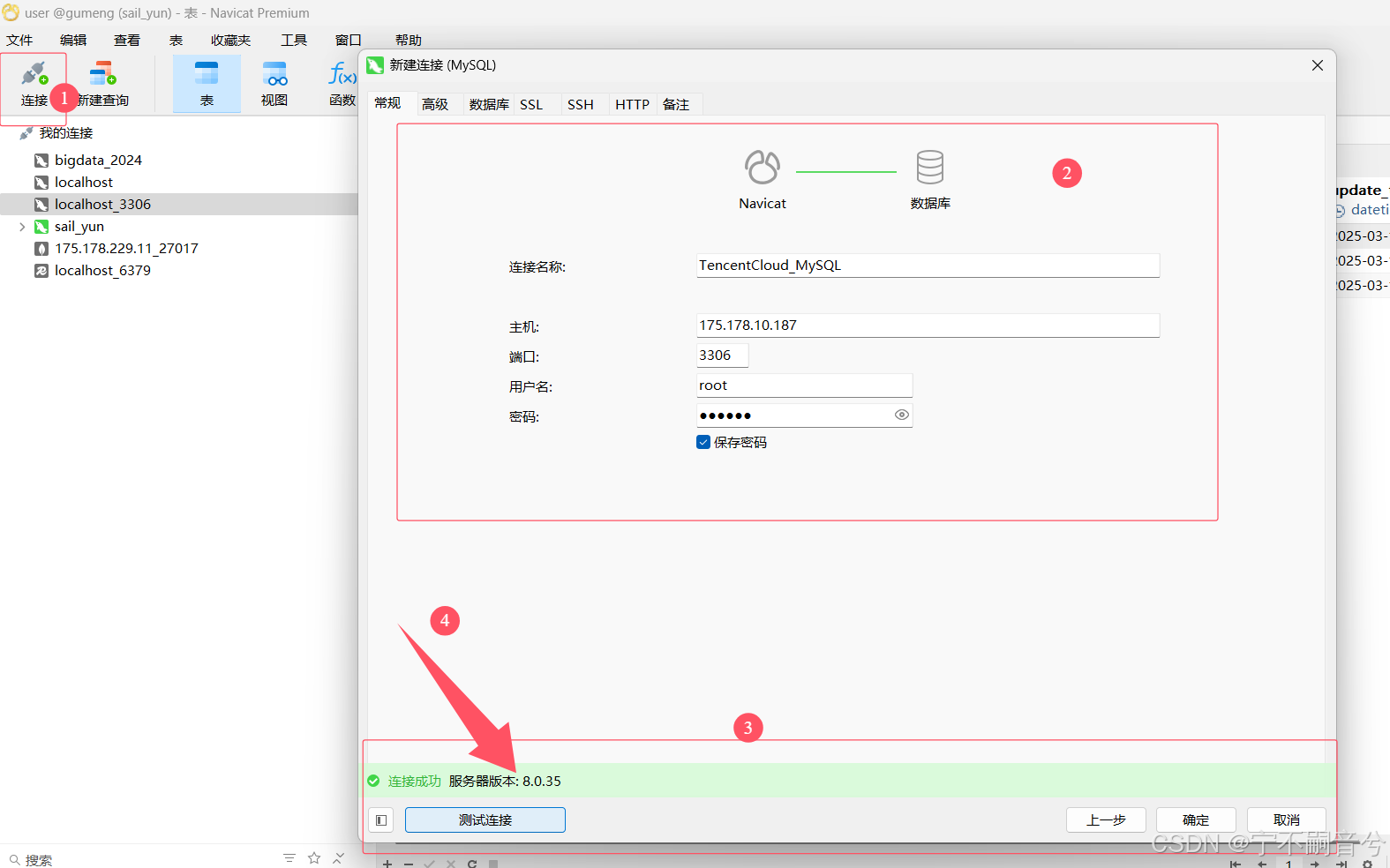Switch to the SSL tab

[531, 104]
